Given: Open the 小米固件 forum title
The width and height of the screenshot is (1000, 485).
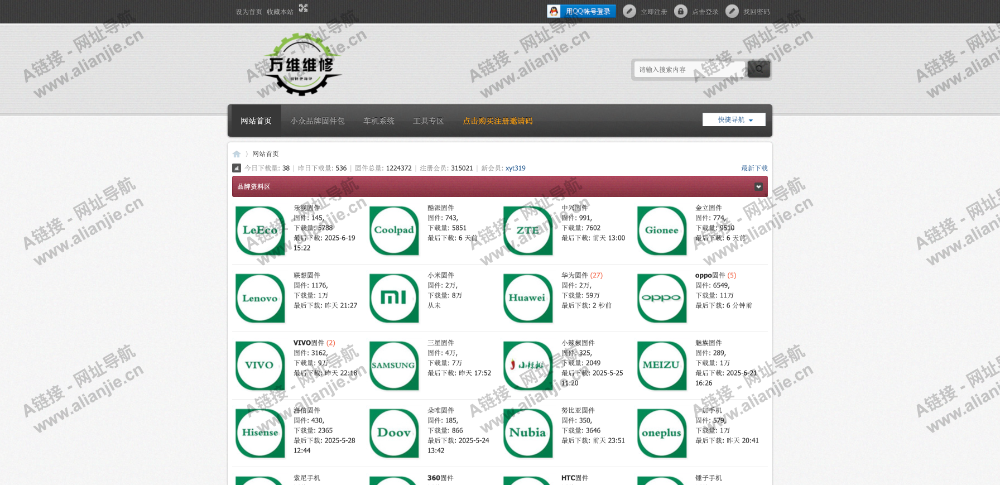Looking at the screenshot, I should [441, 275].
